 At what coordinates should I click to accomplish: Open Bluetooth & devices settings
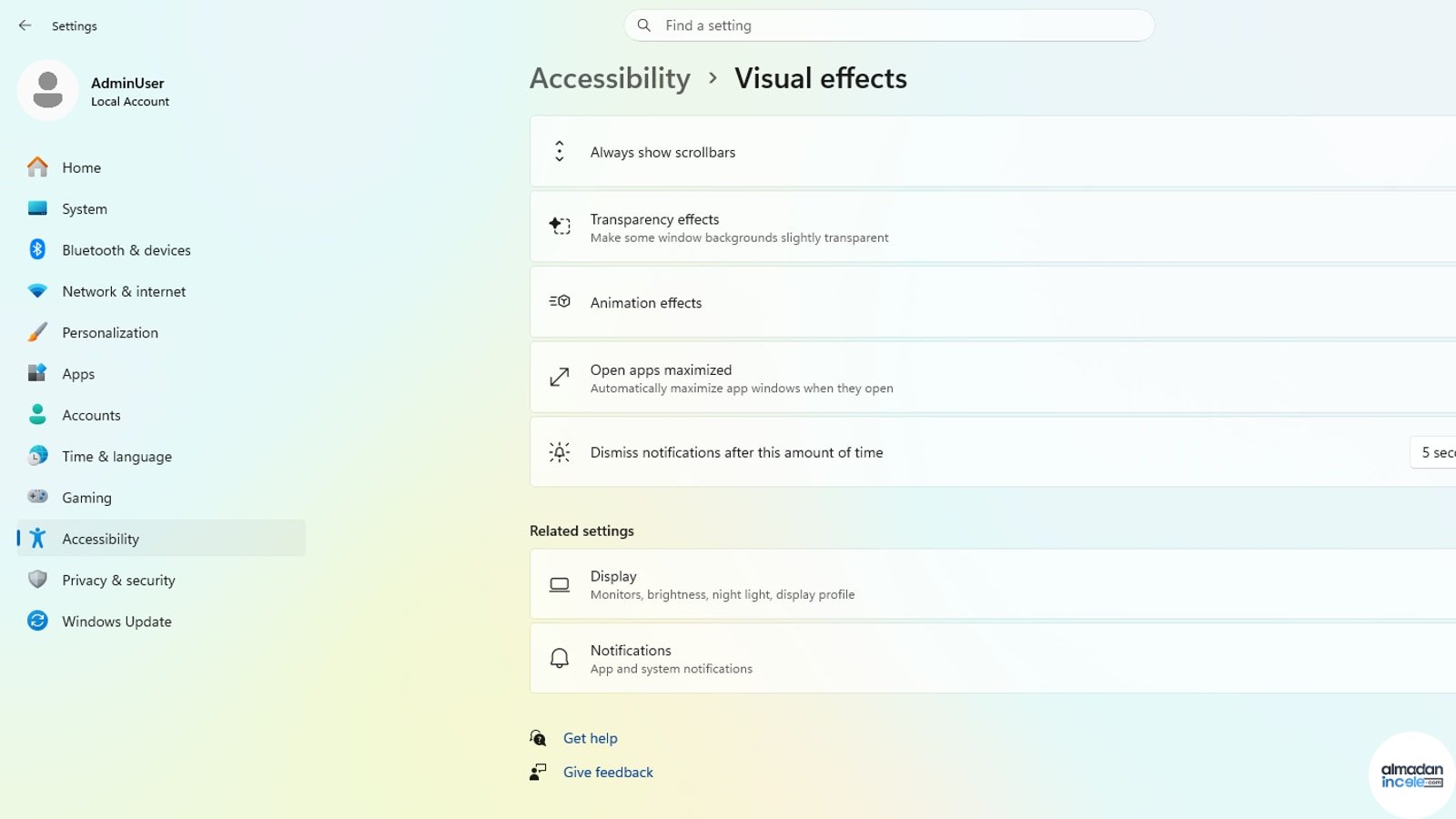pos(161,250)
